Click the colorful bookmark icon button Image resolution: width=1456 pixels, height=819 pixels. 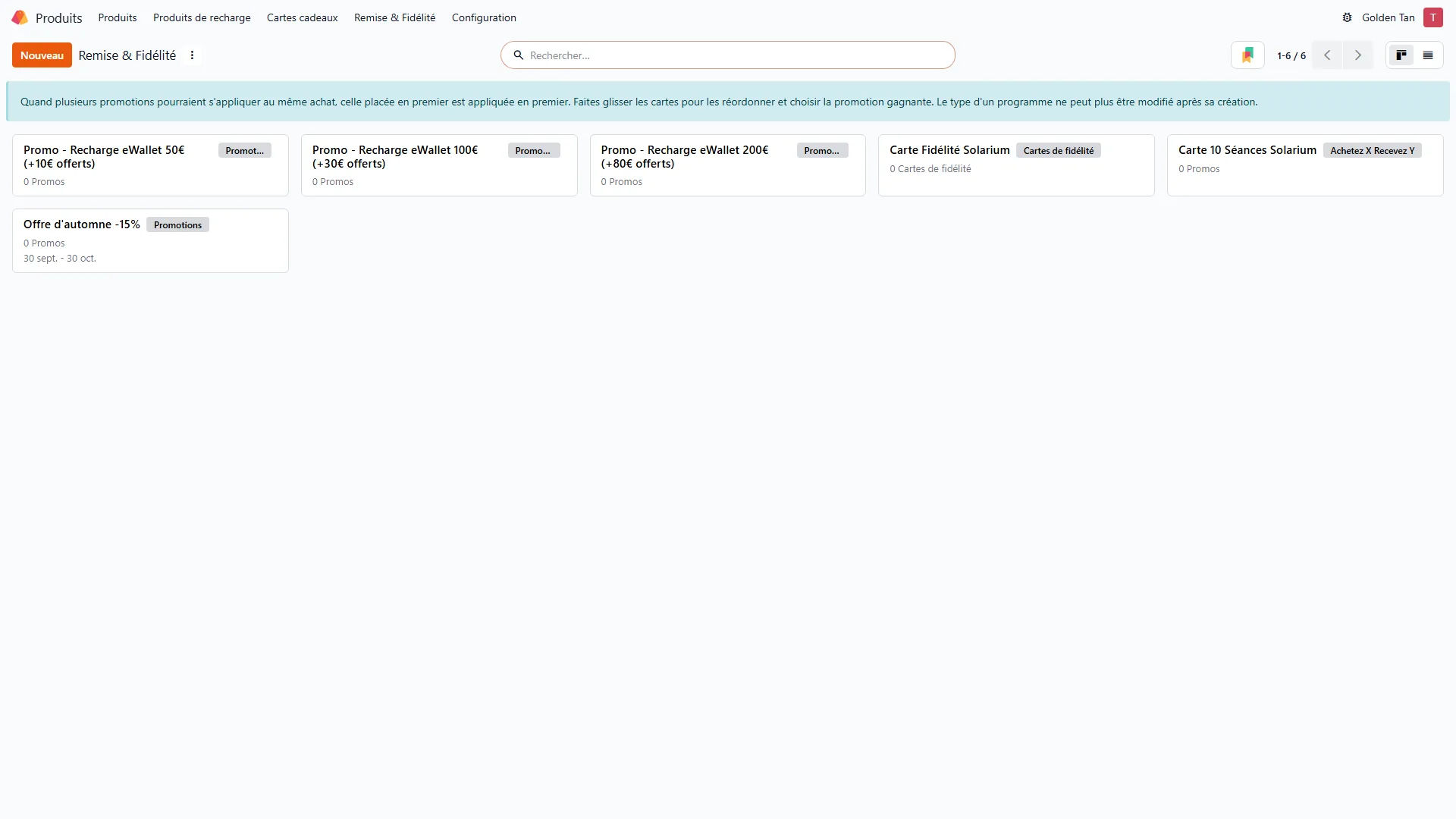point(1247,55)
